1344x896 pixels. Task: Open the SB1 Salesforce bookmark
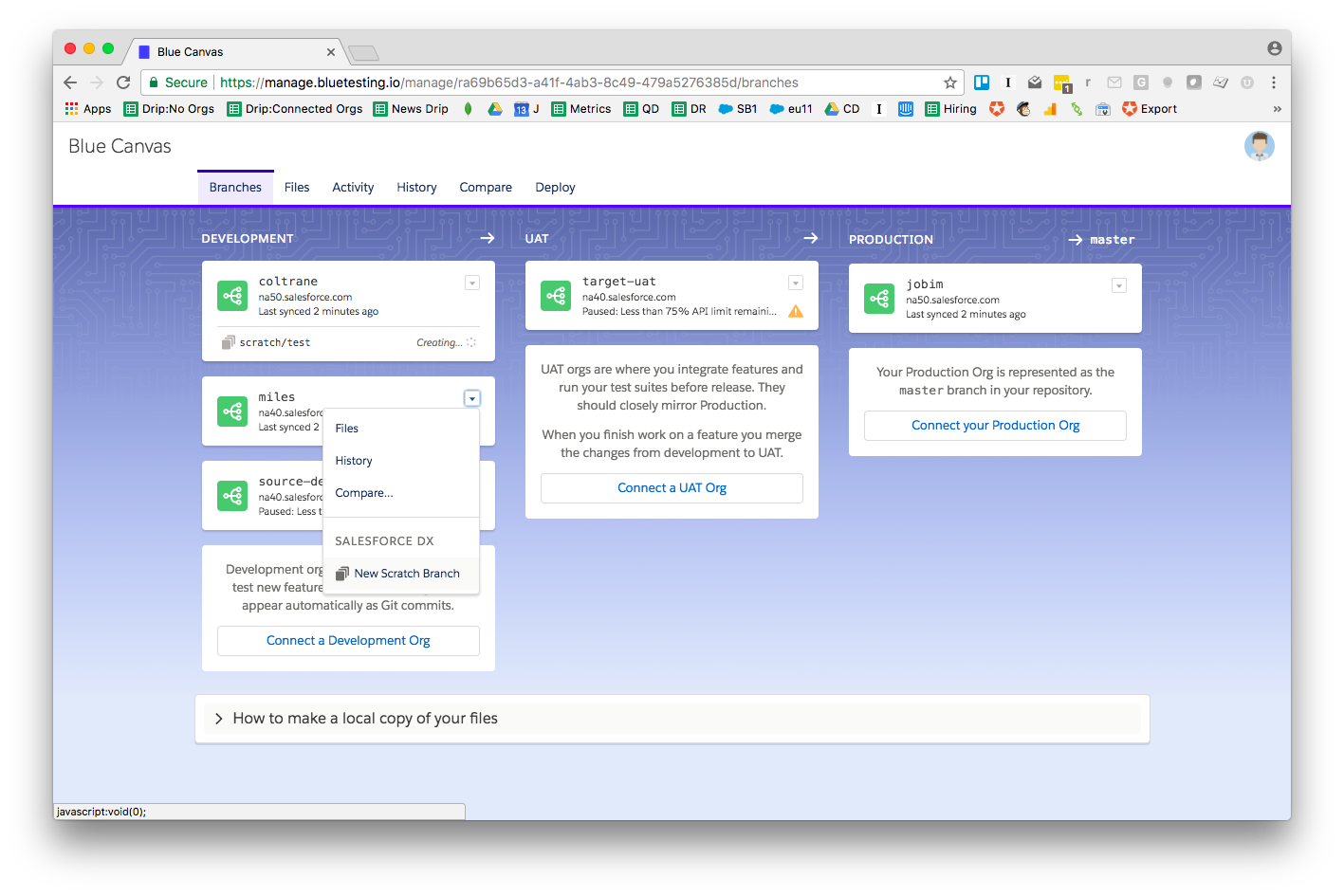(738, 109)
